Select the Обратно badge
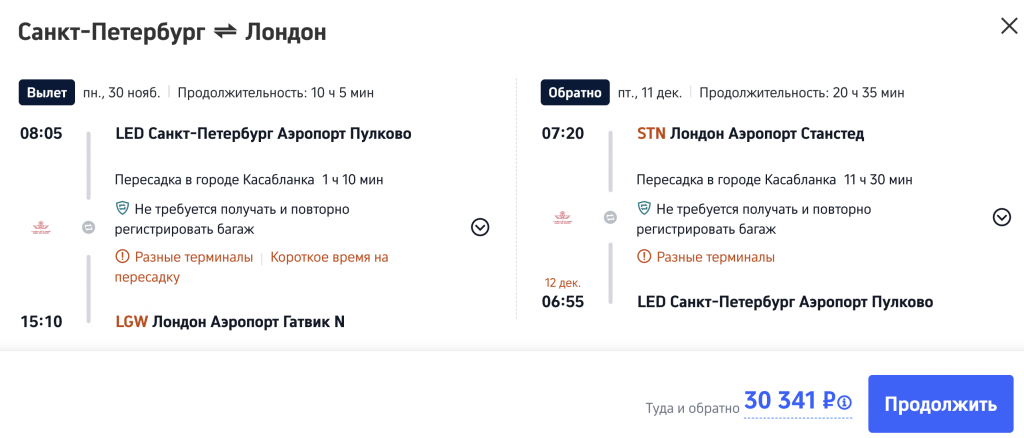The height and width of the screenshot is (438, 1024). tap(574, 93)
